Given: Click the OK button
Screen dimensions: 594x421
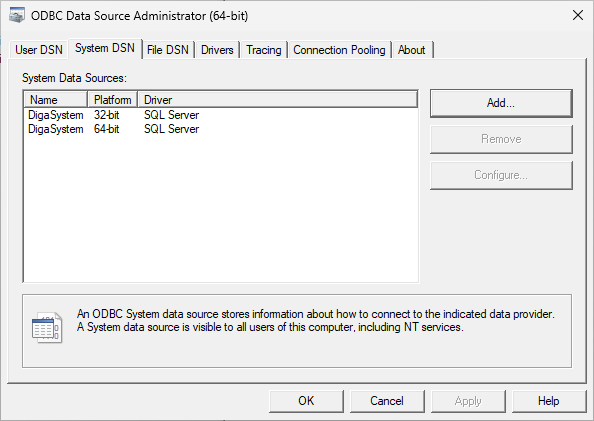Looking at the screenshot, I should [x=306, y=401].
